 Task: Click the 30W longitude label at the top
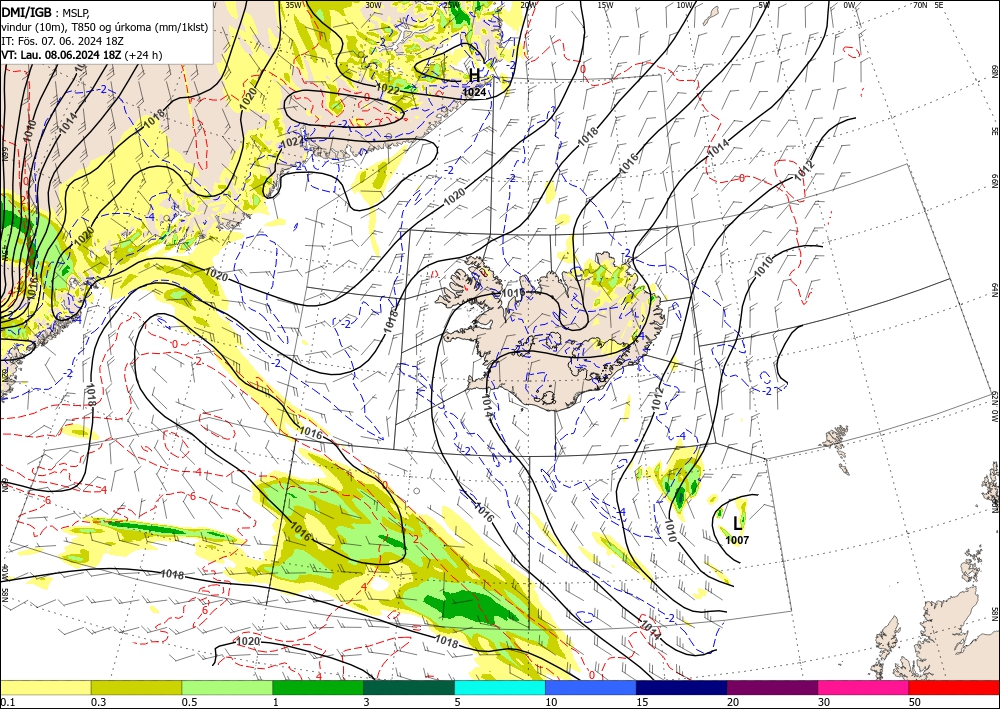click(x=374, y=5)
